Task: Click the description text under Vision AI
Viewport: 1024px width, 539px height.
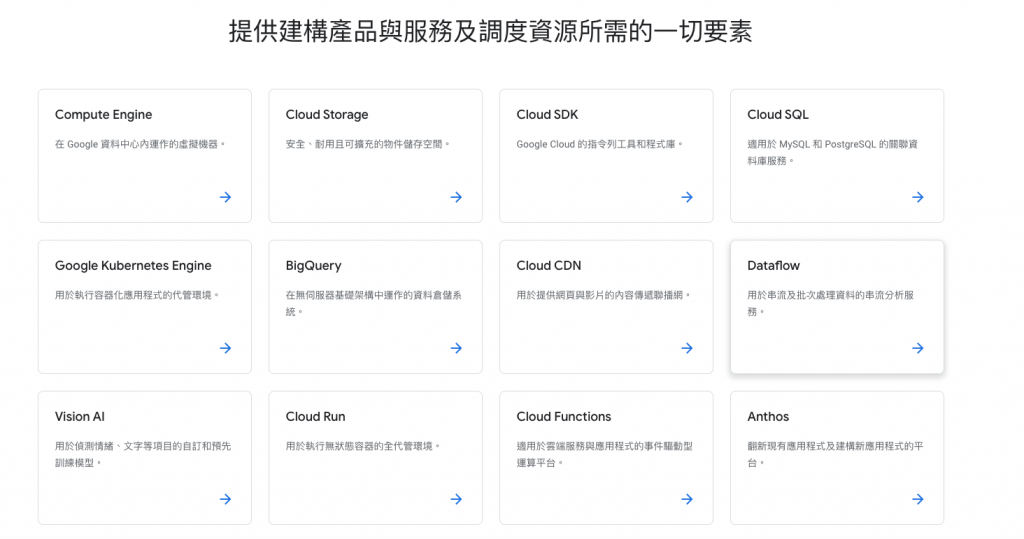Action: (143, 455)
